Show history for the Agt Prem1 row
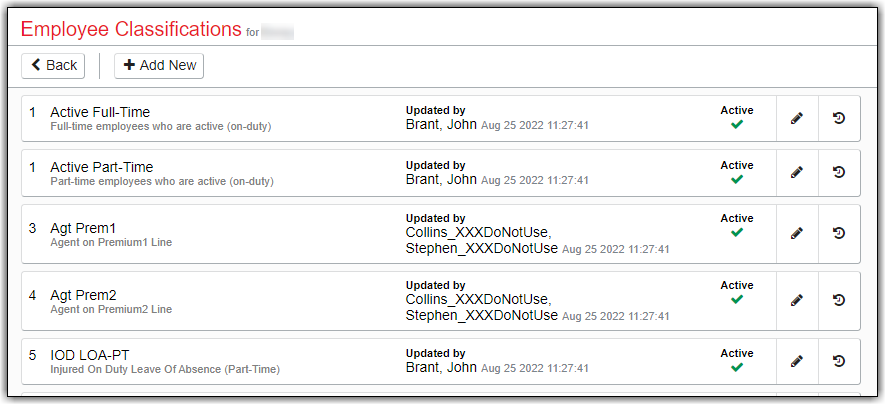Image resolution: width=886 pixels, height=405 pixels. 839,233
